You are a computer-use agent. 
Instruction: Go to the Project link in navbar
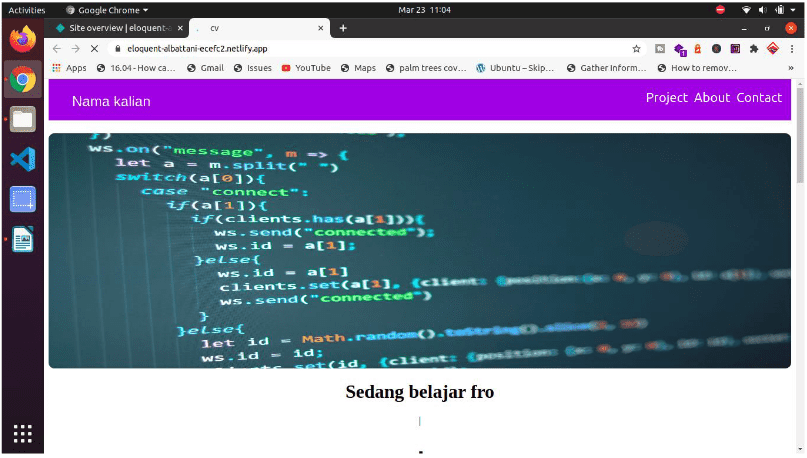(x=666, y=97)
